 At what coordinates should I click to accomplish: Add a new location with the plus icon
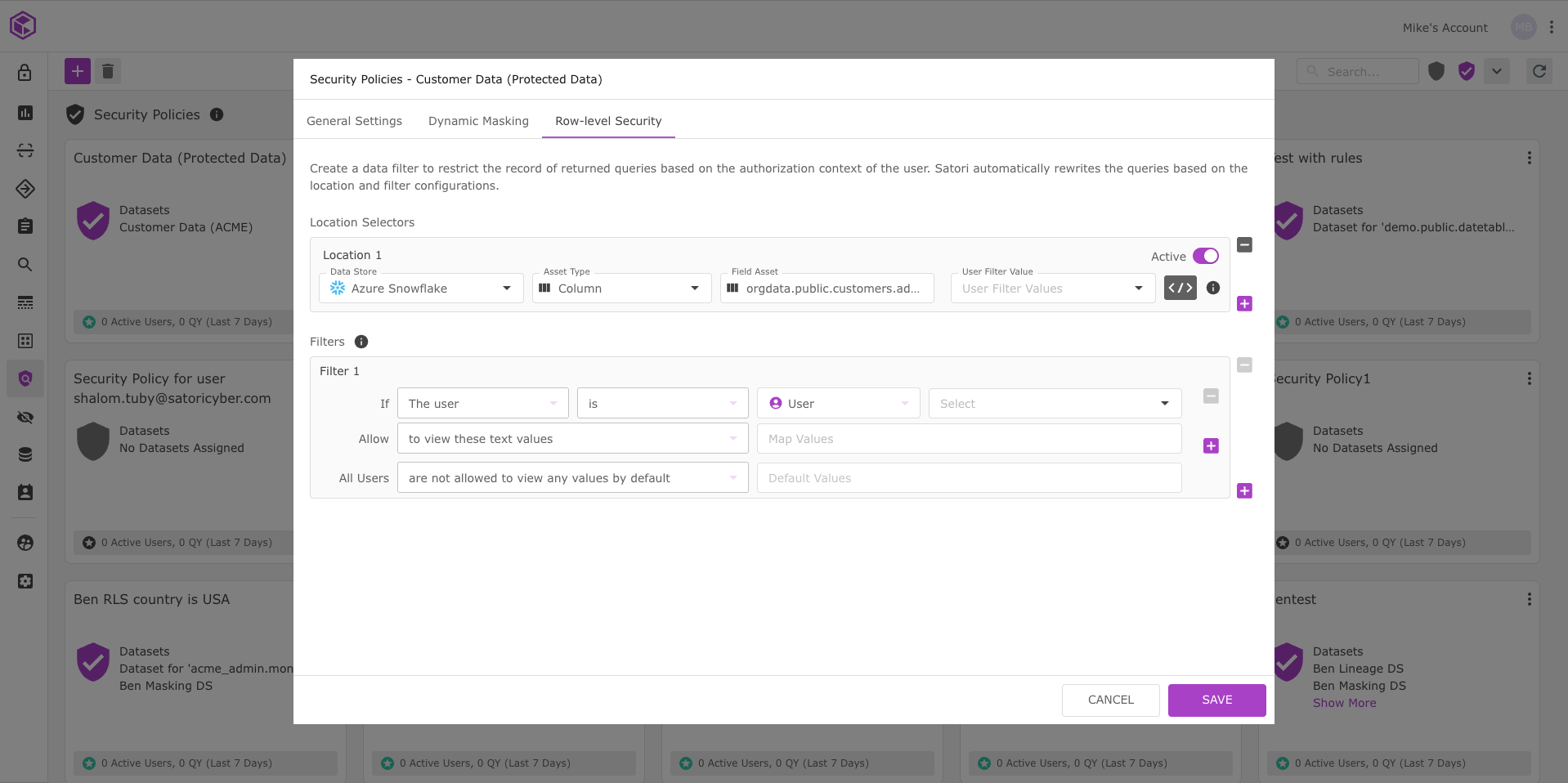(x=1244, y=304)
